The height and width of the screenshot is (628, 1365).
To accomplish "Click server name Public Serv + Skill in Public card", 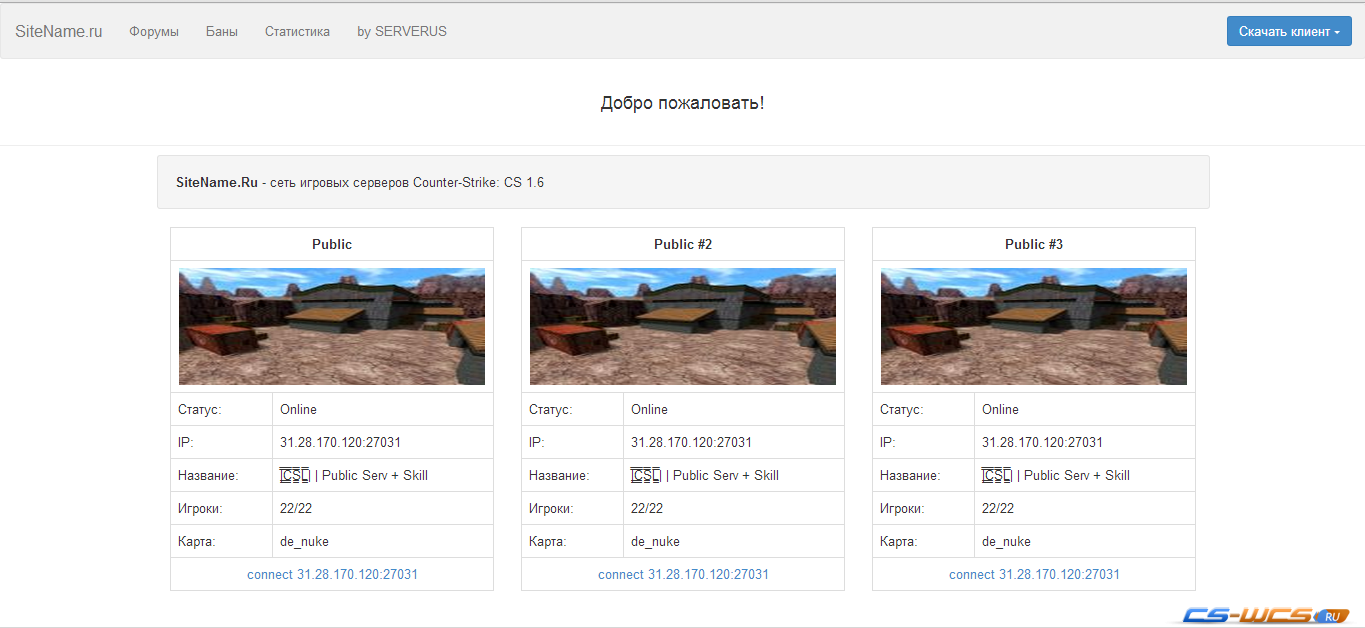I will (354, 475).
